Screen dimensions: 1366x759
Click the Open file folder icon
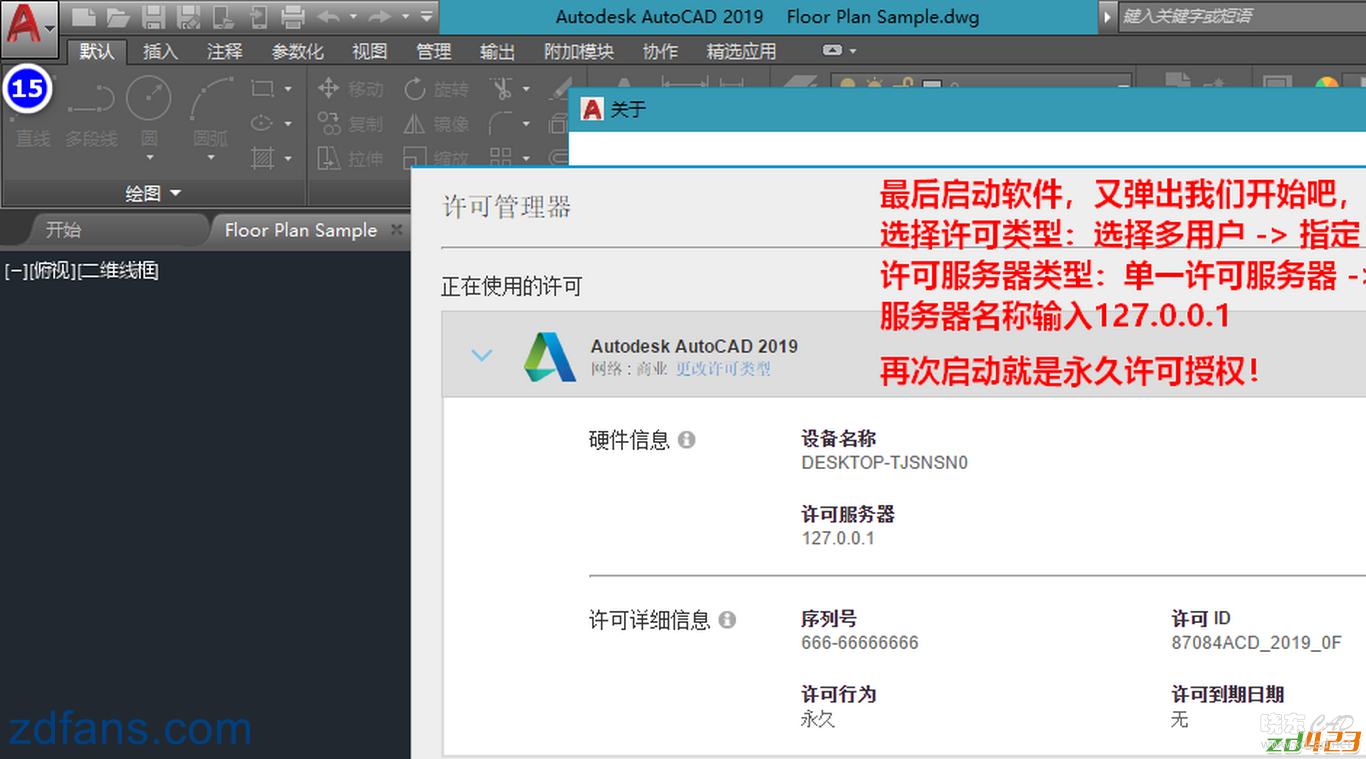(x=118, y=17)
